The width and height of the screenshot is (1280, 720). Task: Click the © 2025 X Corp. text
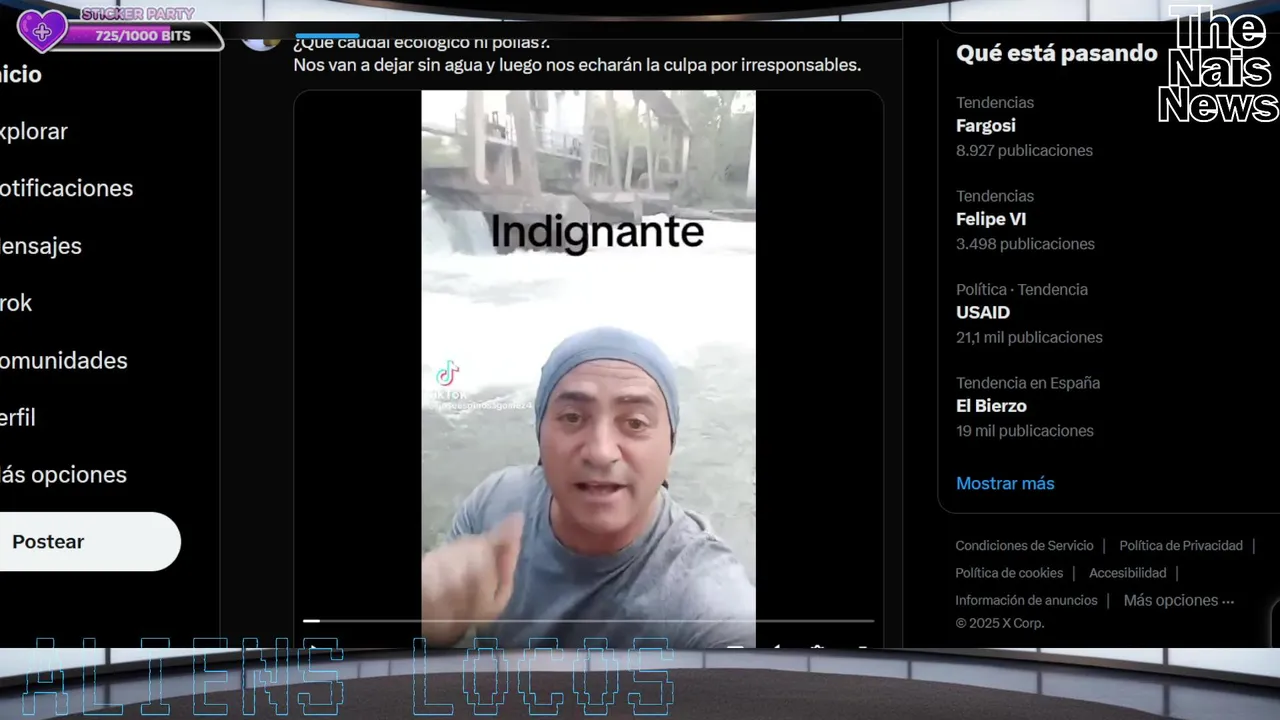999,623
